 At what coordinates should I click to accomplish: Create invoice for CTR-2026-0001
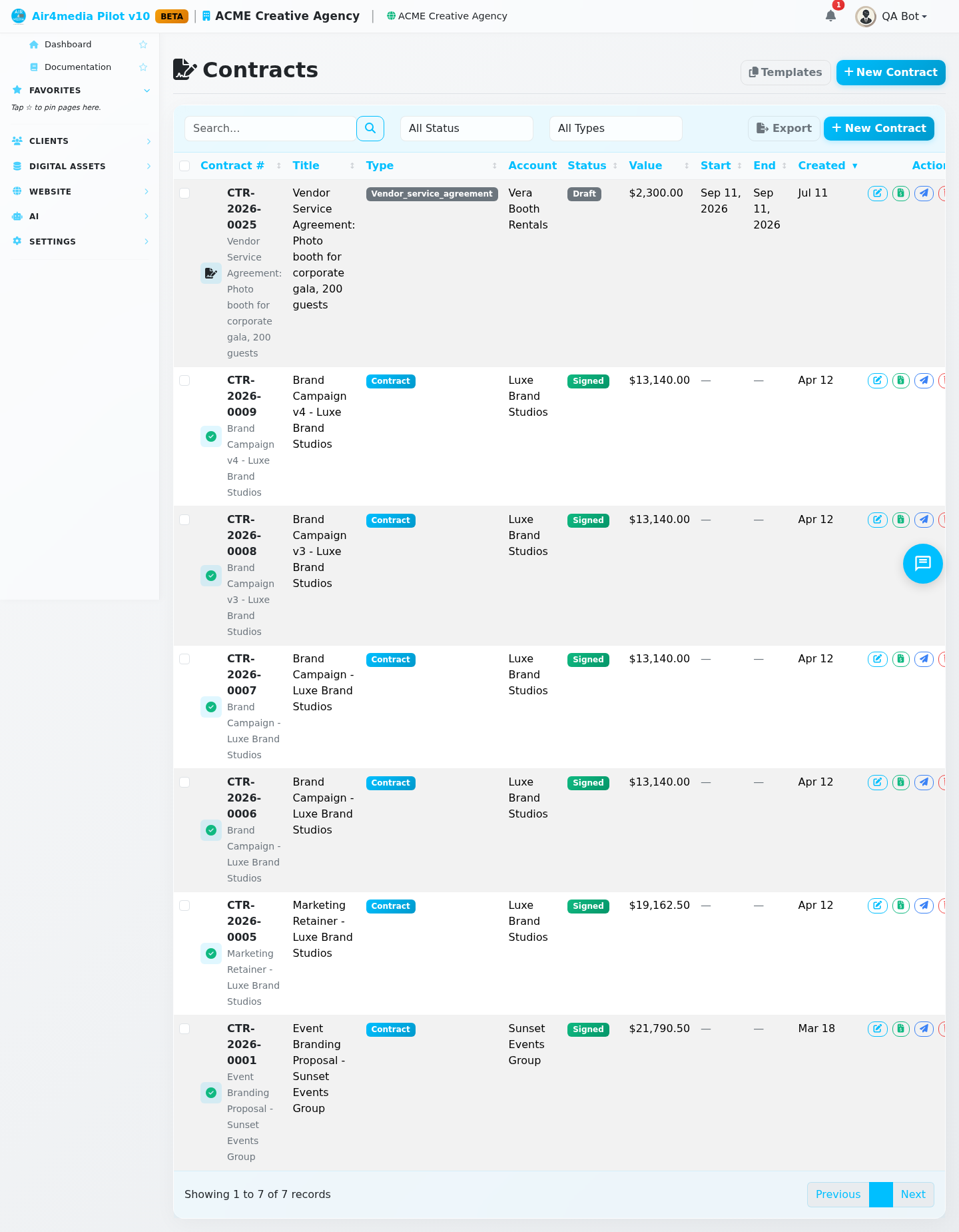click(901, 1029)
